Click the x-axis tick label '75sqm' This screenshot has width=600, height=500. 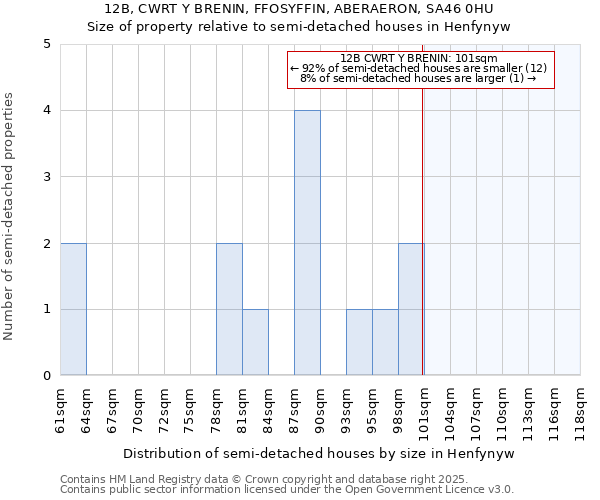point(191,411)
